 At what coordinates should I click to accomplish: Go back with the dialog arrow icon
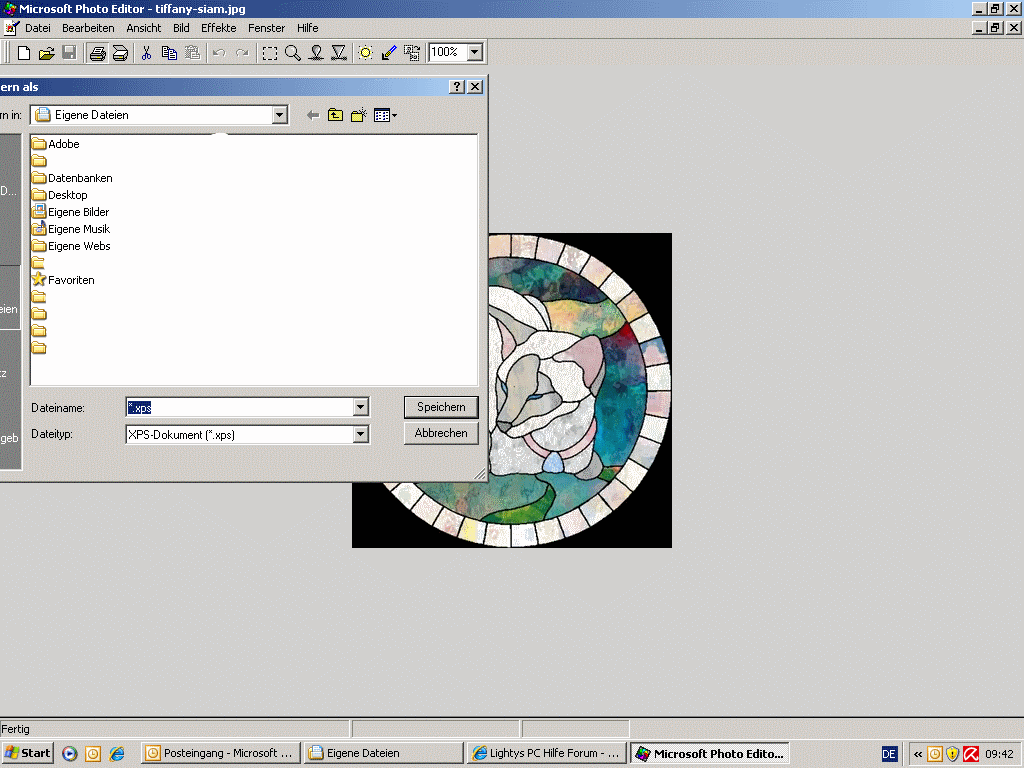tap(313, 116)
